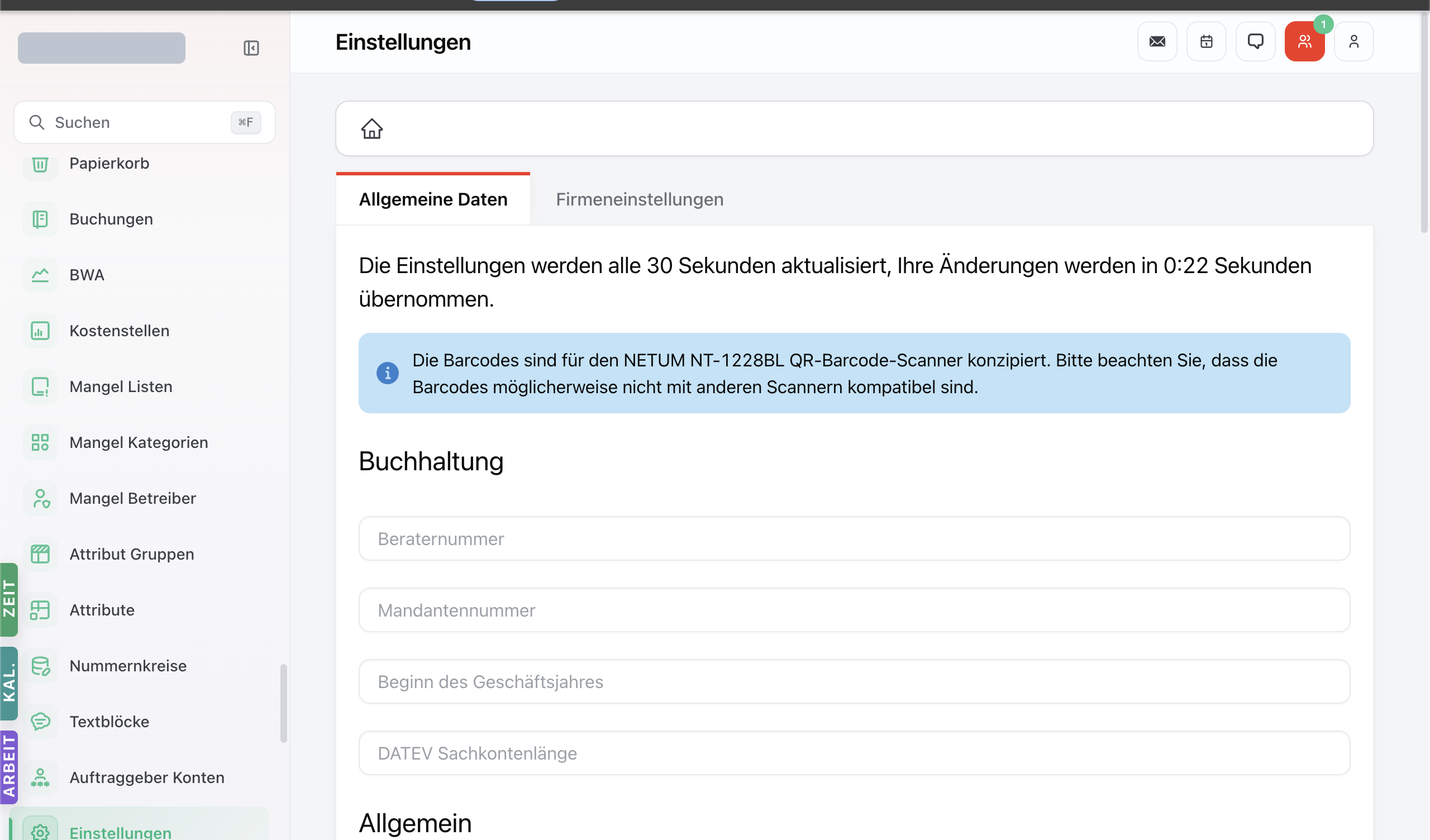
Task: Click the ⌘F shortcut badge
Action: click(x=246, y=122)
